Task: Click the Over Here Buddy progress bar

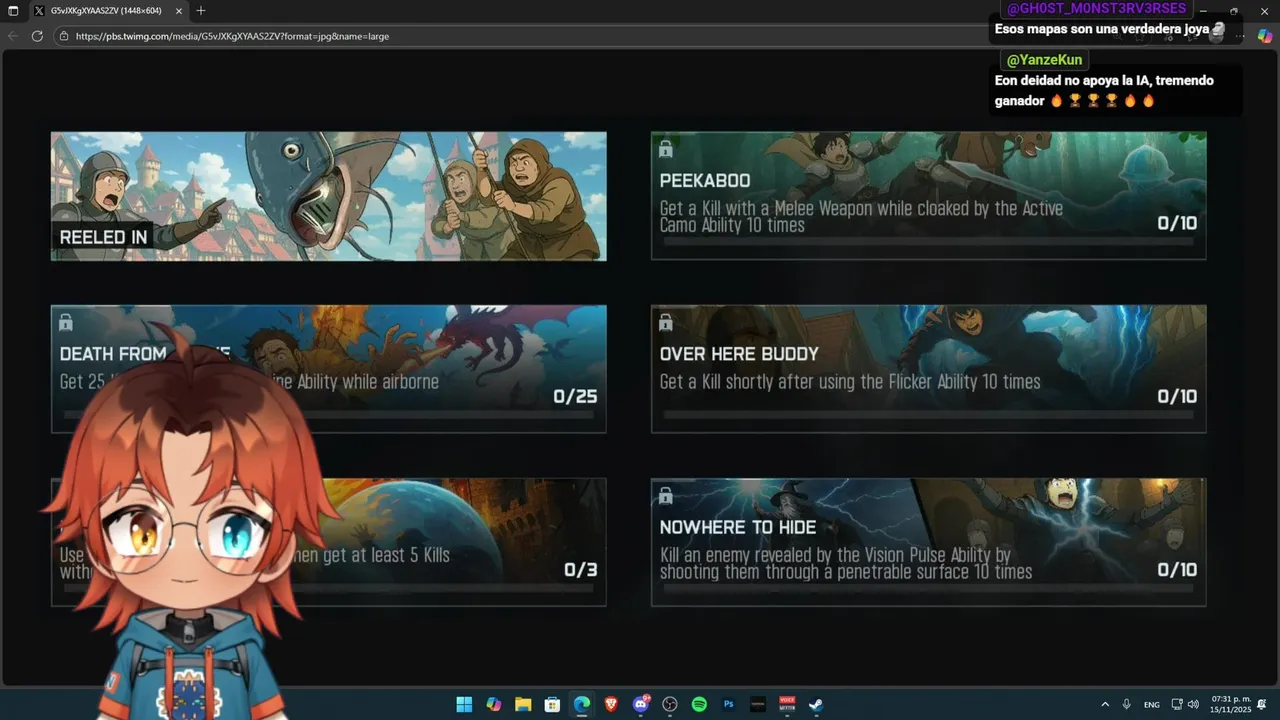Action: coord(928,414)
